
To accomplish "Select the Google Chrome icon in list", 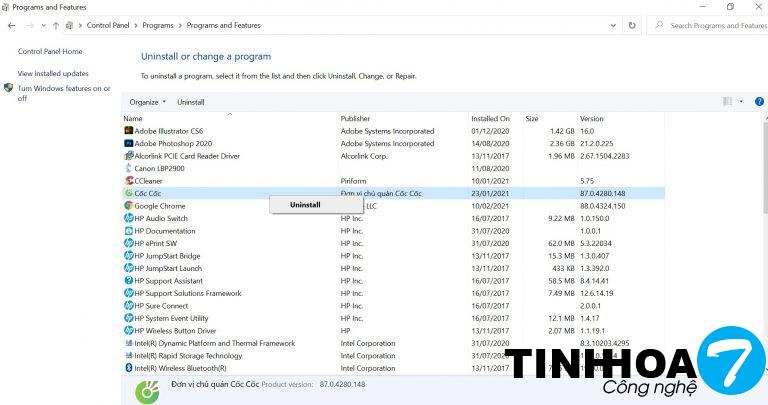I will coord(128,206).
